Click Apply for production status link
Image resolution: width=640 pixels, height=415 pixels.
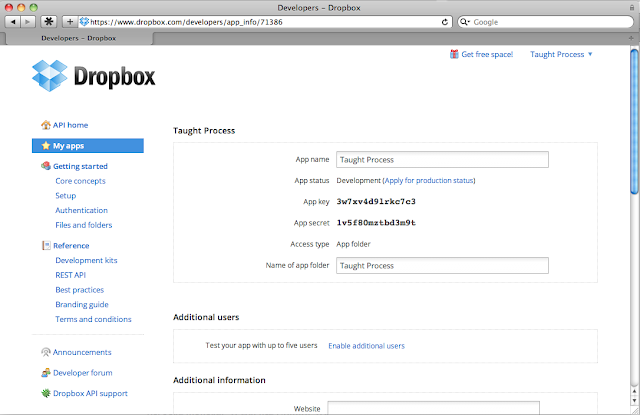point(429,180)
